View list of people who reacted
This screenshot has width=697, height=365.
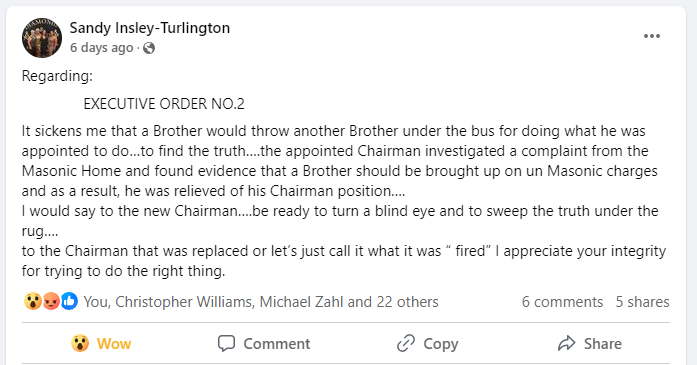261,302
